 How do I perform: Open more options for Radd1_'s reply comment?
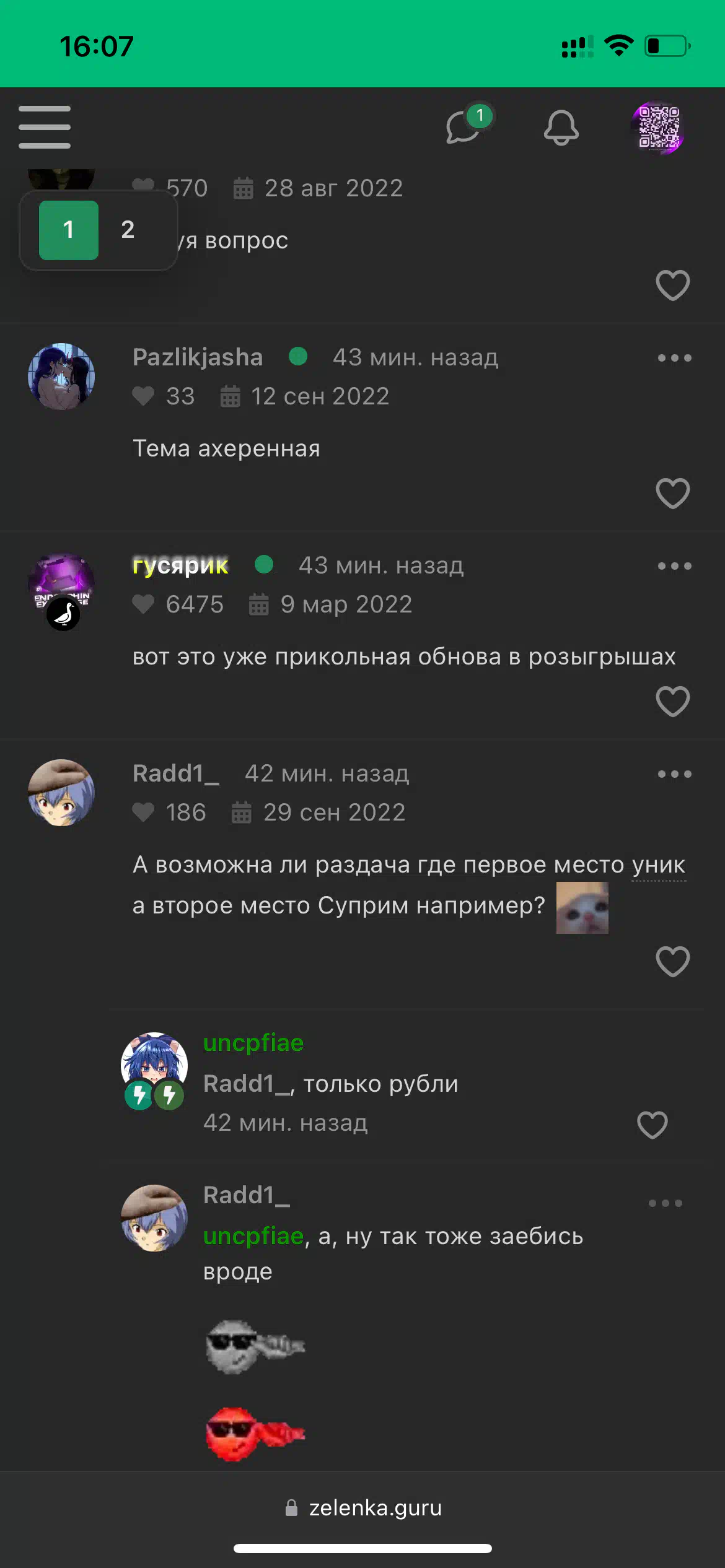tap(665, 1203)
